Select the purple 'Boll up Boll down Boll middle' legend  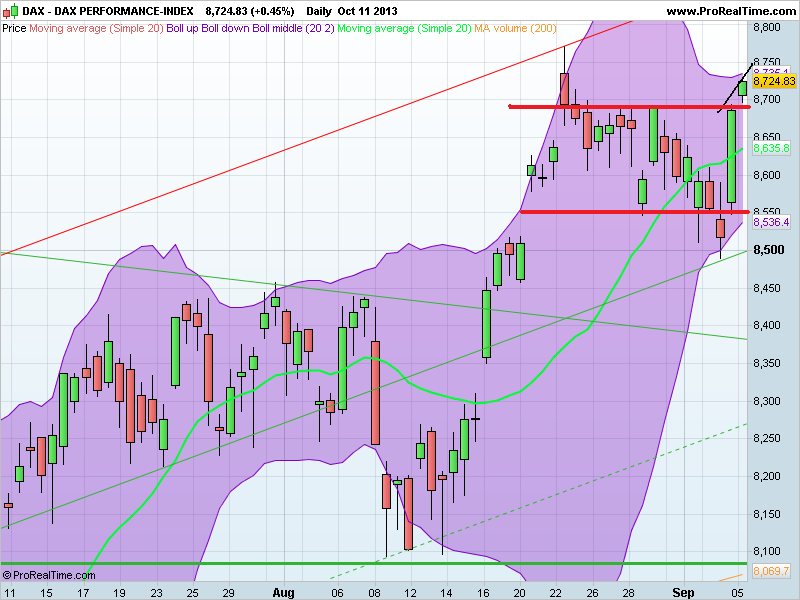[x=250, y=28]
